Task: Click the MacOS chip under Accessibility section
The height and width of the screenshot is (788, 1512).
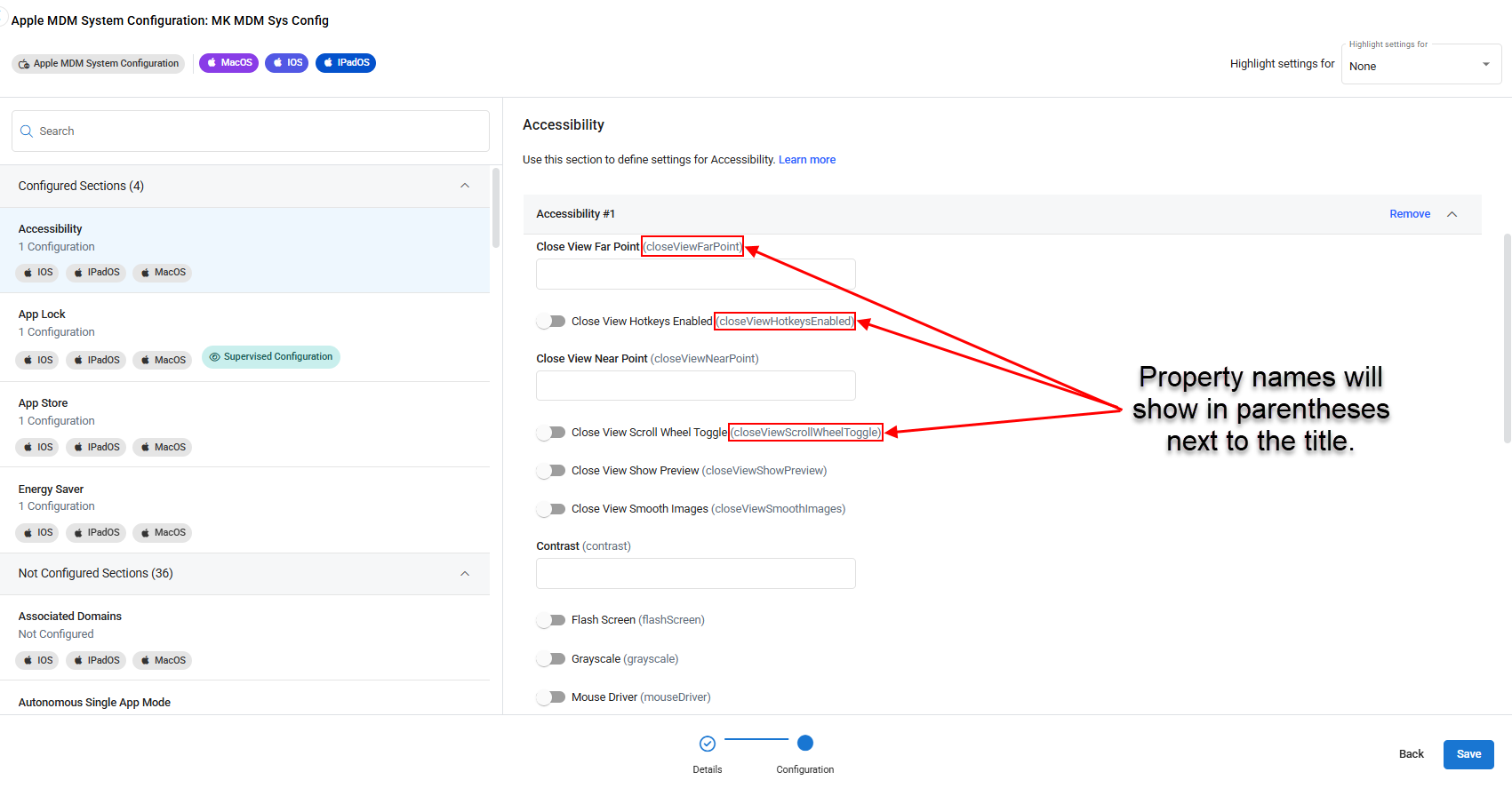Action: click(x=163, y=273)
